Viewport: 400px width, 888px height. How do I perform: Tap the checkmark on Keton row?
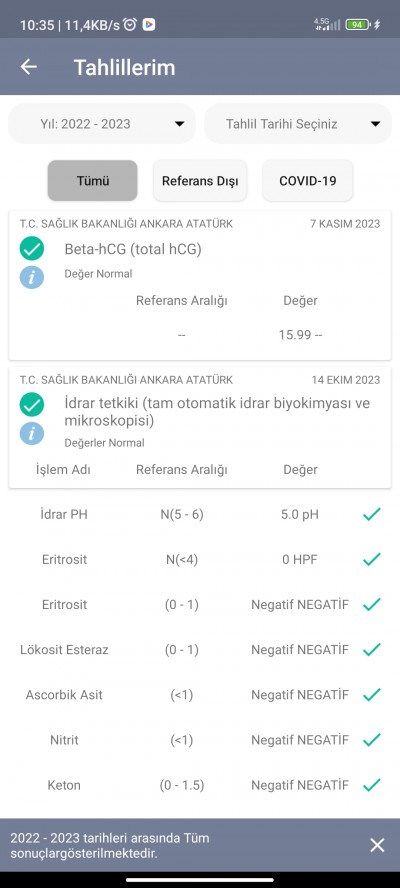click(372, 785)
